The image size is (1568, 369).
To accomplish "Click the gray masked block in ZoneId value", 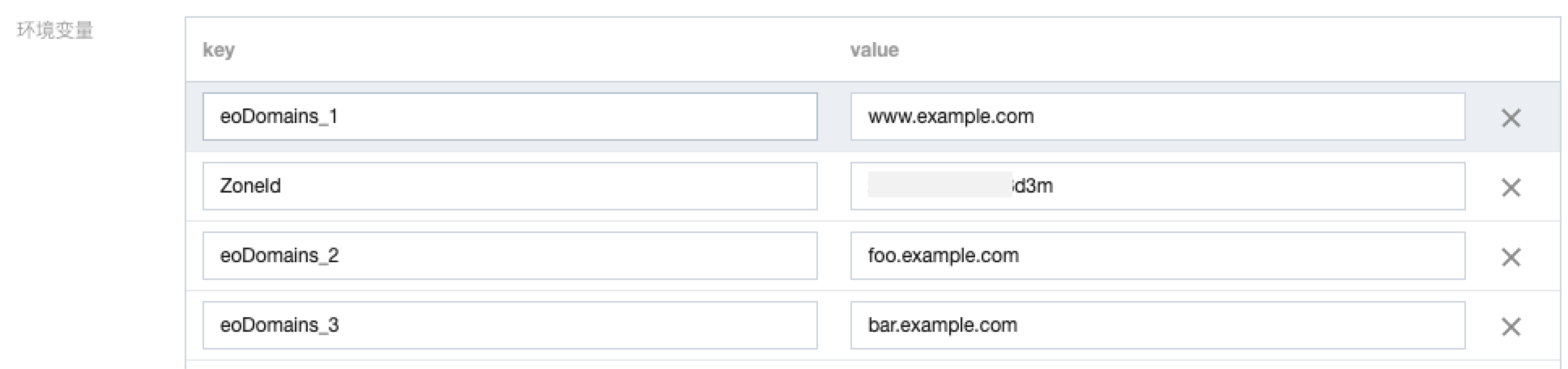I will coord(940,185).
